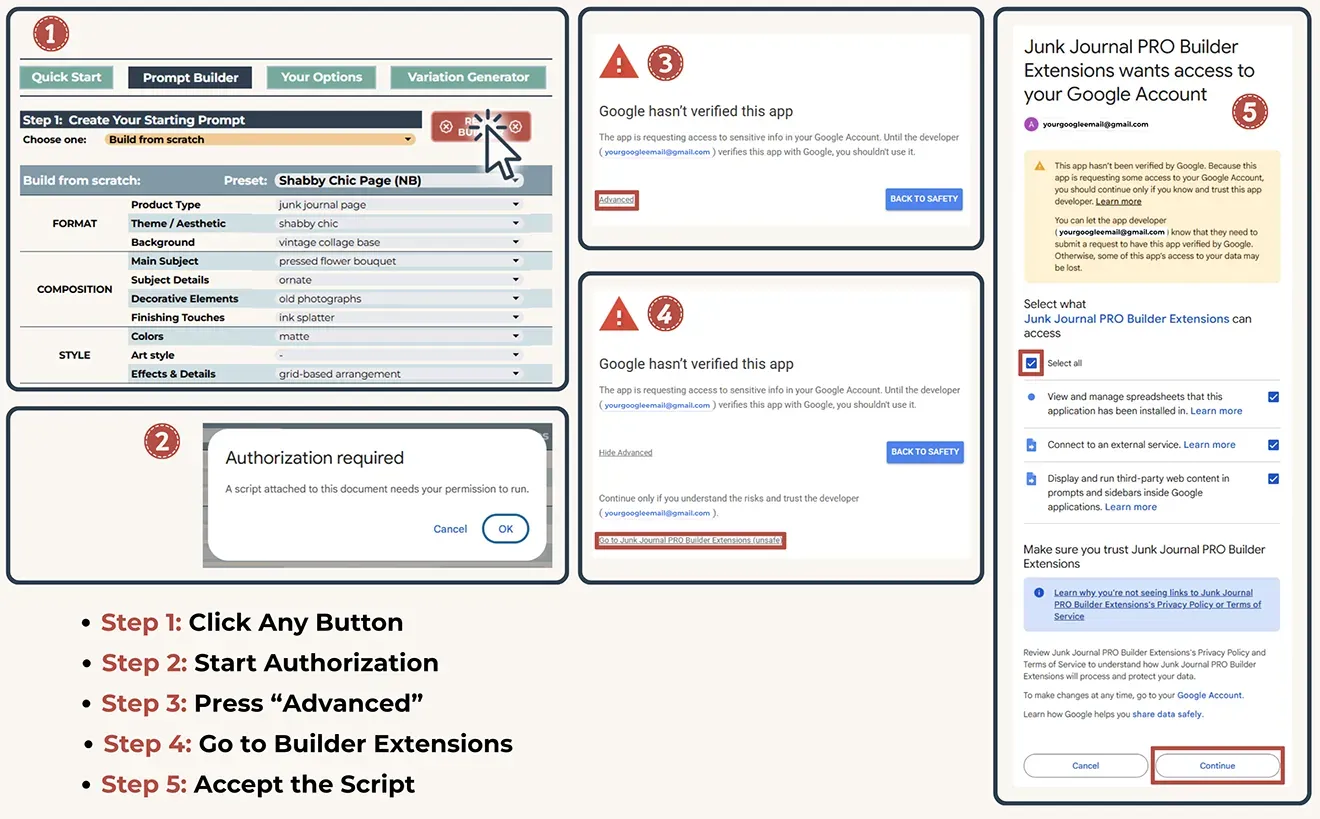This screenshot has width=1320, height=819.
Task: Click Go to Junk Journal PRO Builder Extensions link
Action: click(x=690, y=540)
